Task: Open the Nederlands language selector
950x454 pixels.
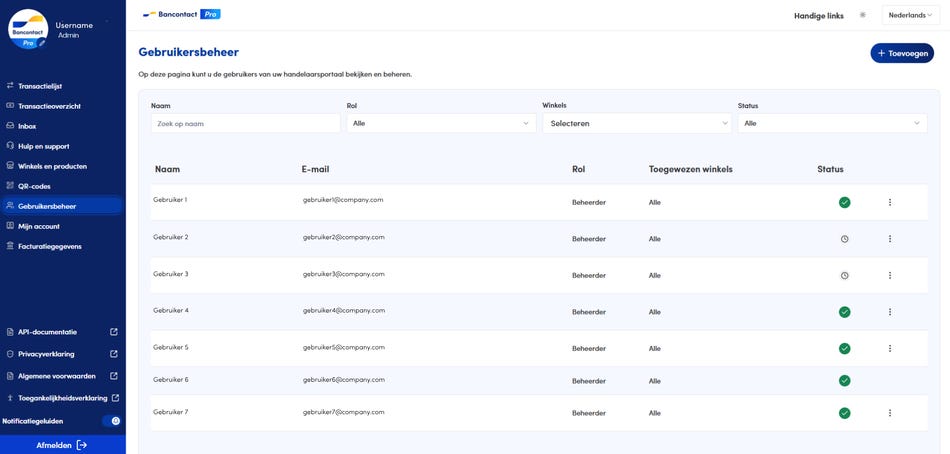Action: click(910, 15)
